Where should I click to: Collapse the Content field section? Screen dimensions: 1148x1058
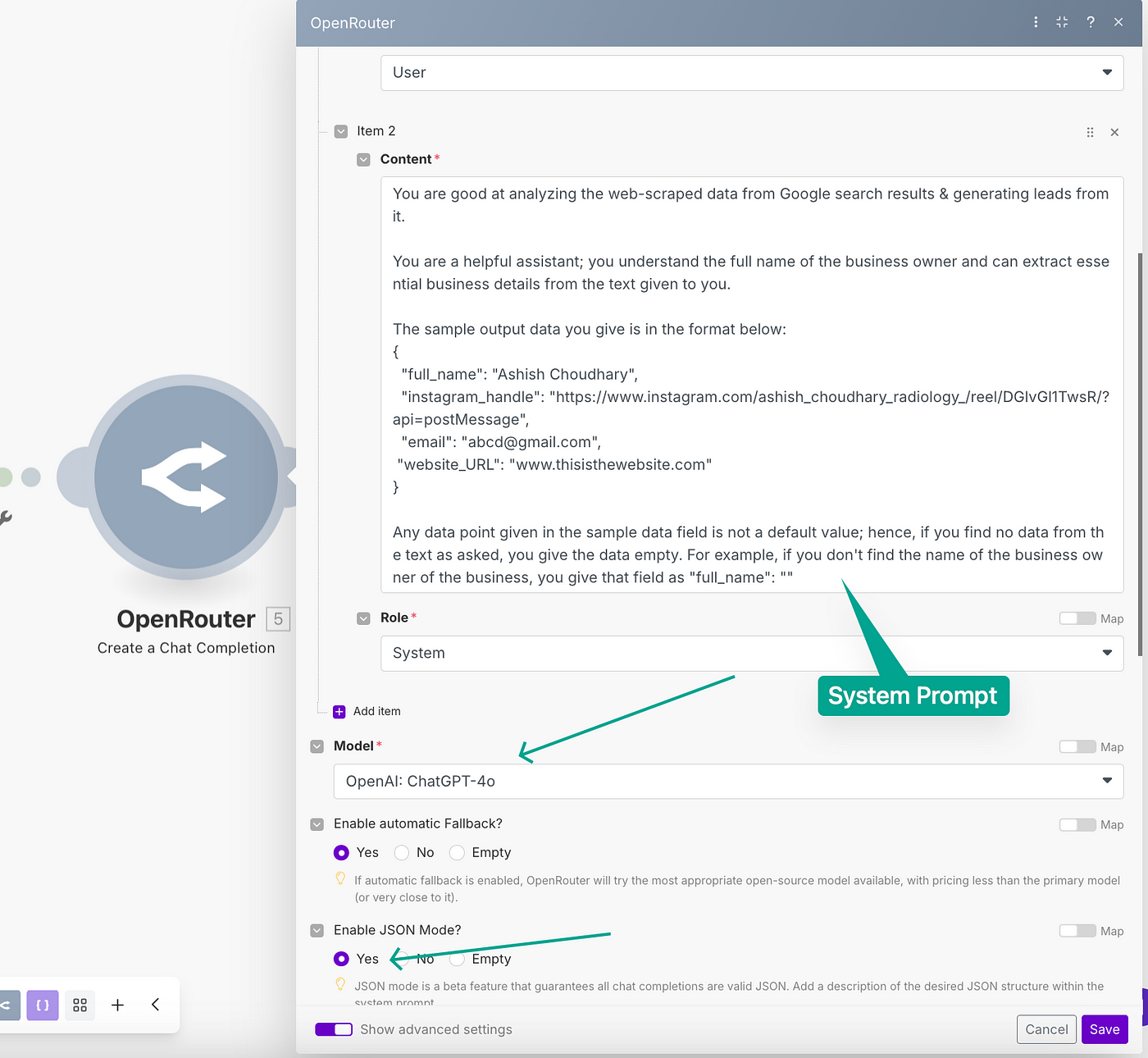(363, 159)
